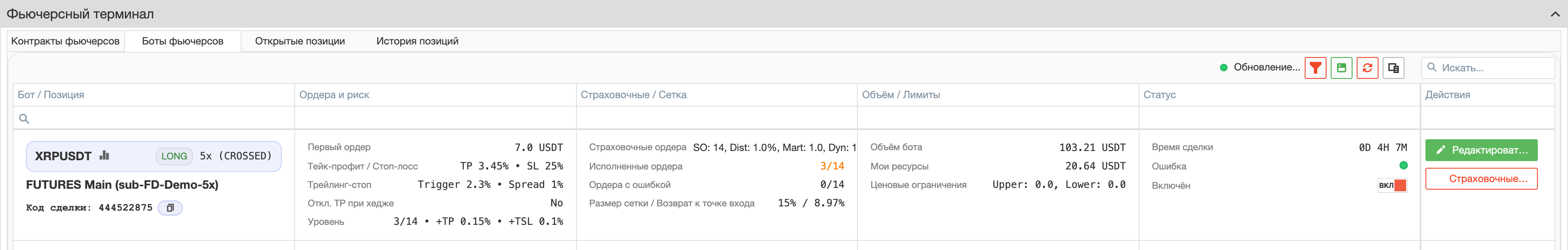Click the search magnifier in Бот / Позиция filter
This screenshot has width=1568, height=250.
coord(24,119)
